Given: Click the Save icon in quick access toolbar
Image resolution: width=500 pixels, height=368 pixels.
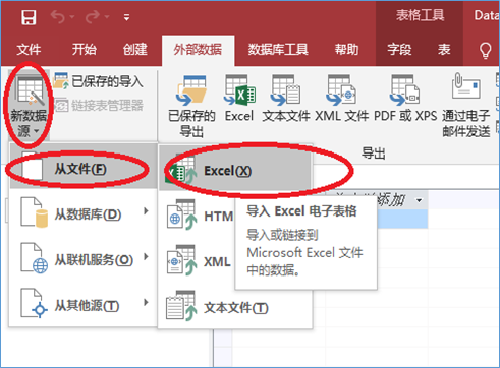Looking at the screenshot, I should [x=29, y=17].
